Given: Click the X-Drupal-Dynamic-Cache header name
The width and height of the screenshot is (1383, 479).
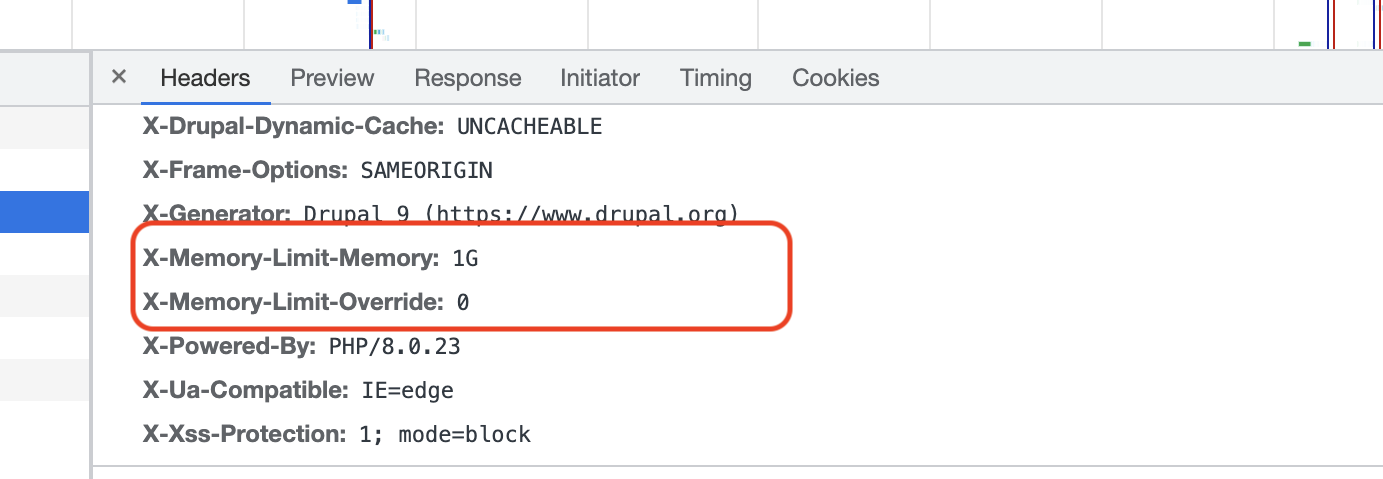Looking at the screenshot, I should point(293,127).
